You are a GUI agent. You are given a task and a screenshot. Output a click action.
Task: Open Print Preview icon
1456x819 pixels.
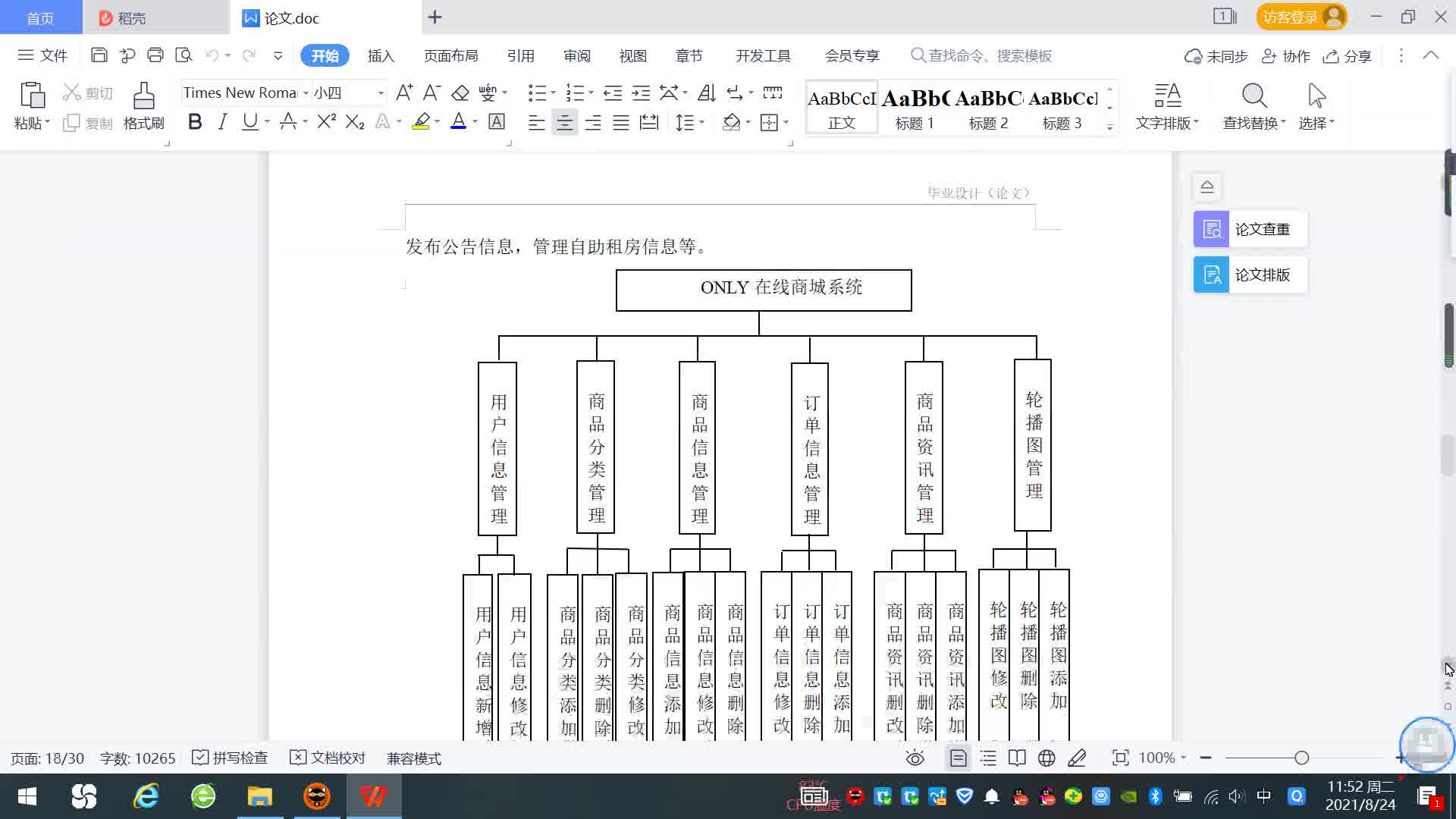[184, 55]
